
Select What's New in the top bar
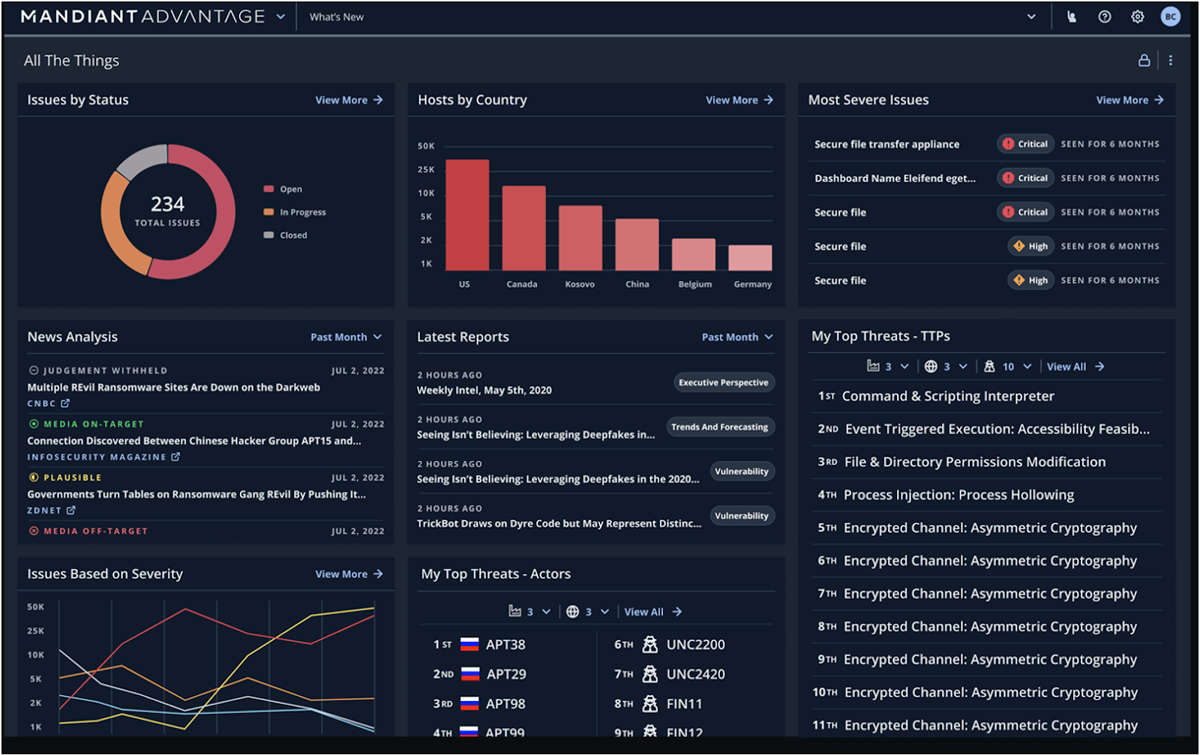click(336, 16)
